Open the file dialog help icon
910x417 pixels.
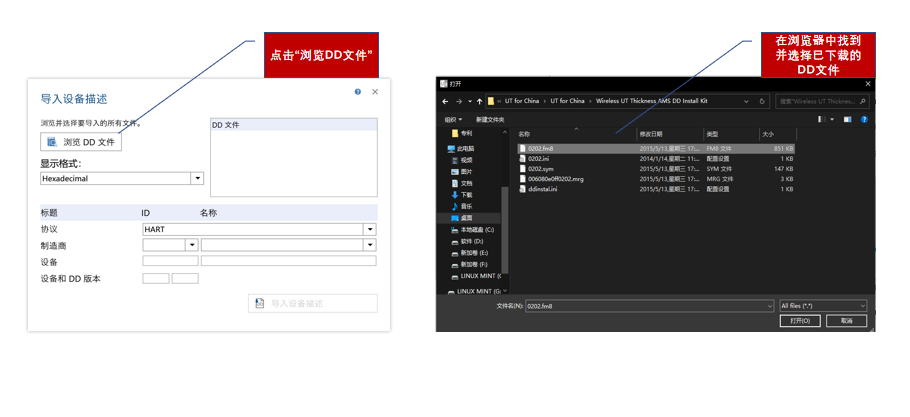[x=865, y=119]
